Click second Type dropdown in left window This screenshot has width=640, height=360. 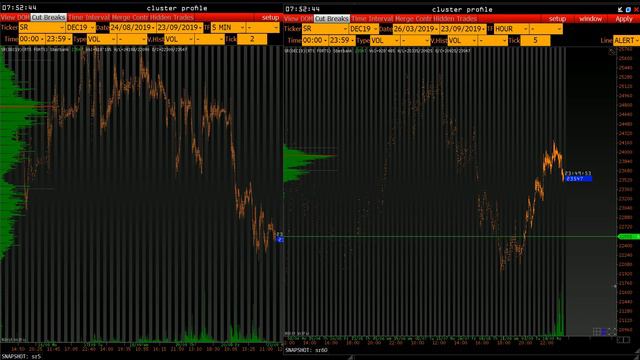132,39
